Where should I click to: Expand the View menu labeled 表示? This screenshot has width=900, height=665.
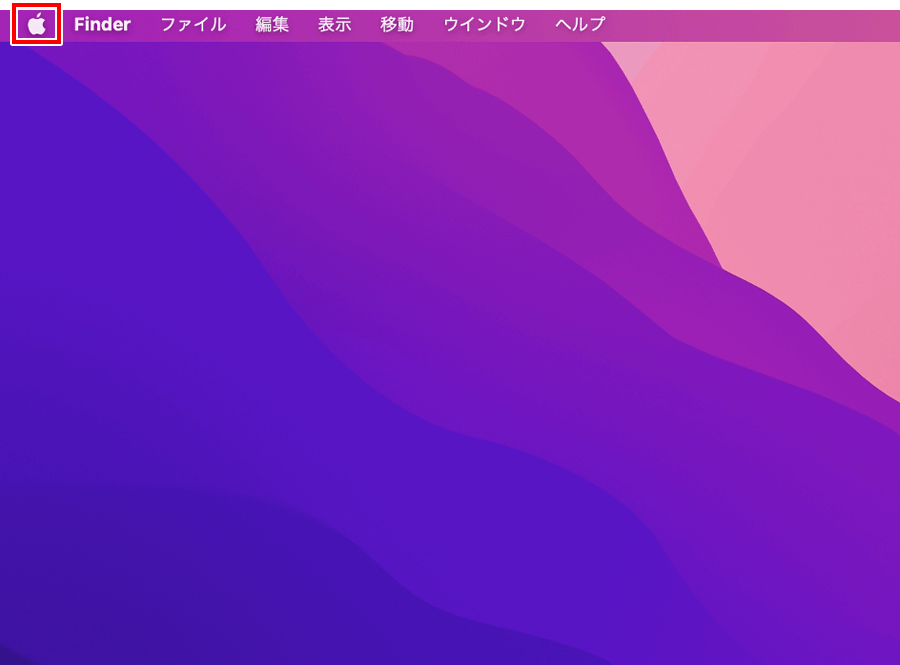click(335, 25)
